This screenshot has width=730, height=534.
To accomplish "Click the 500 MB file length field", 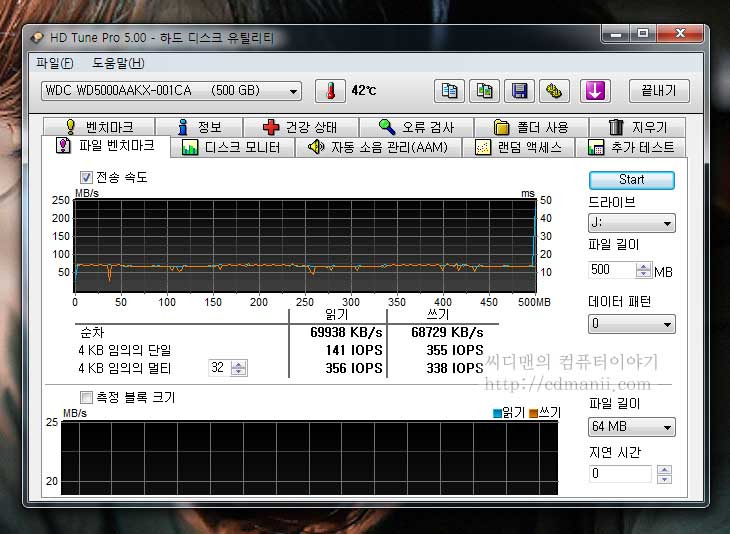I will pos(612,270).
